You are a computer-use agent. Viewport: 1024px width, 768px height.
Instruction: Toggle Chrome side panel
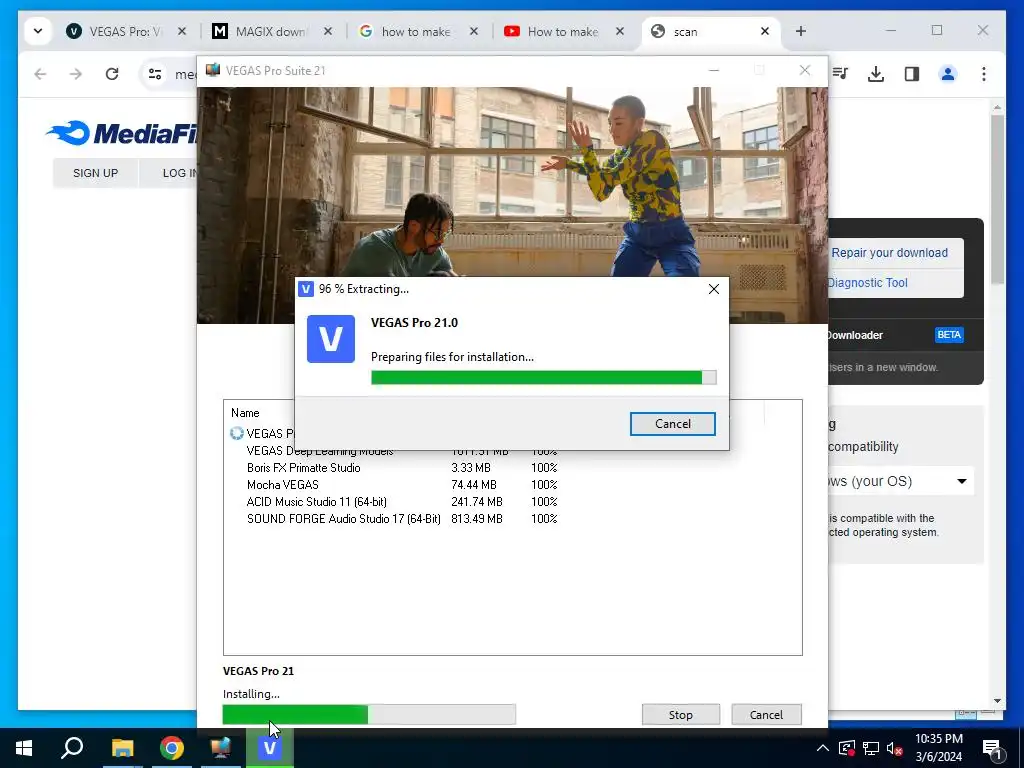pos(912,74)
